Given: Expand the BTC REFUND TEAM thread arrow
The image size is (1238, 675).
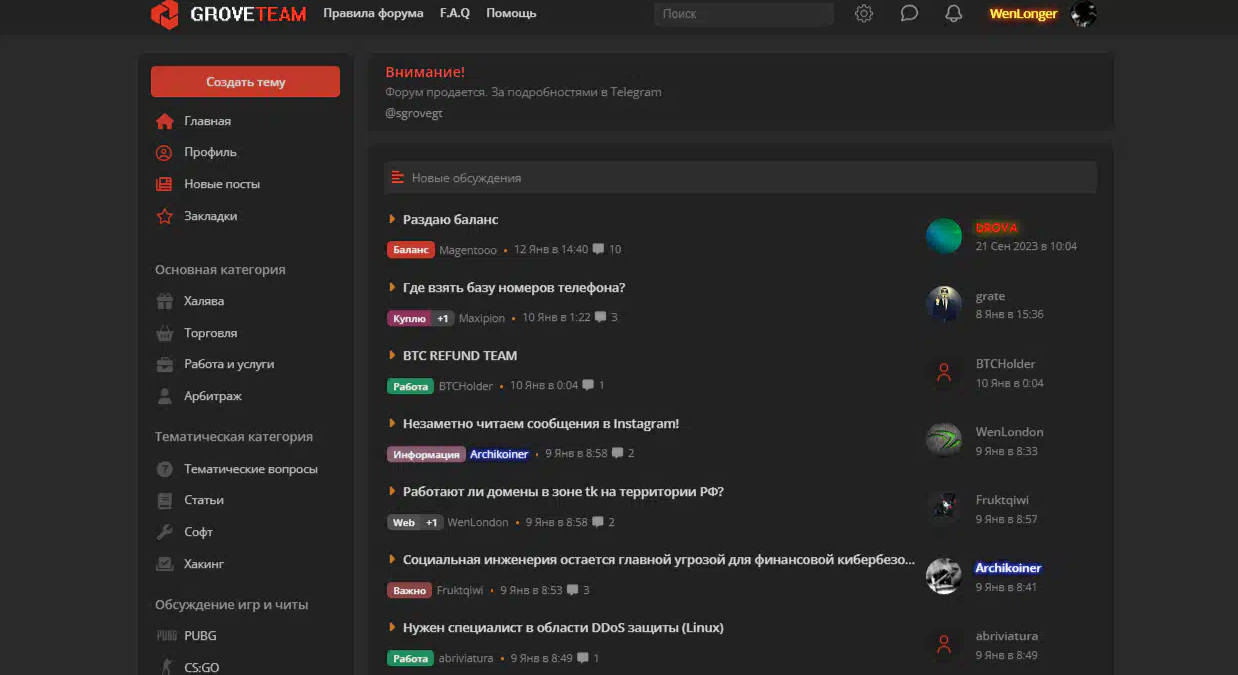Looking at the screenshot, I should (x=392, y=355).
